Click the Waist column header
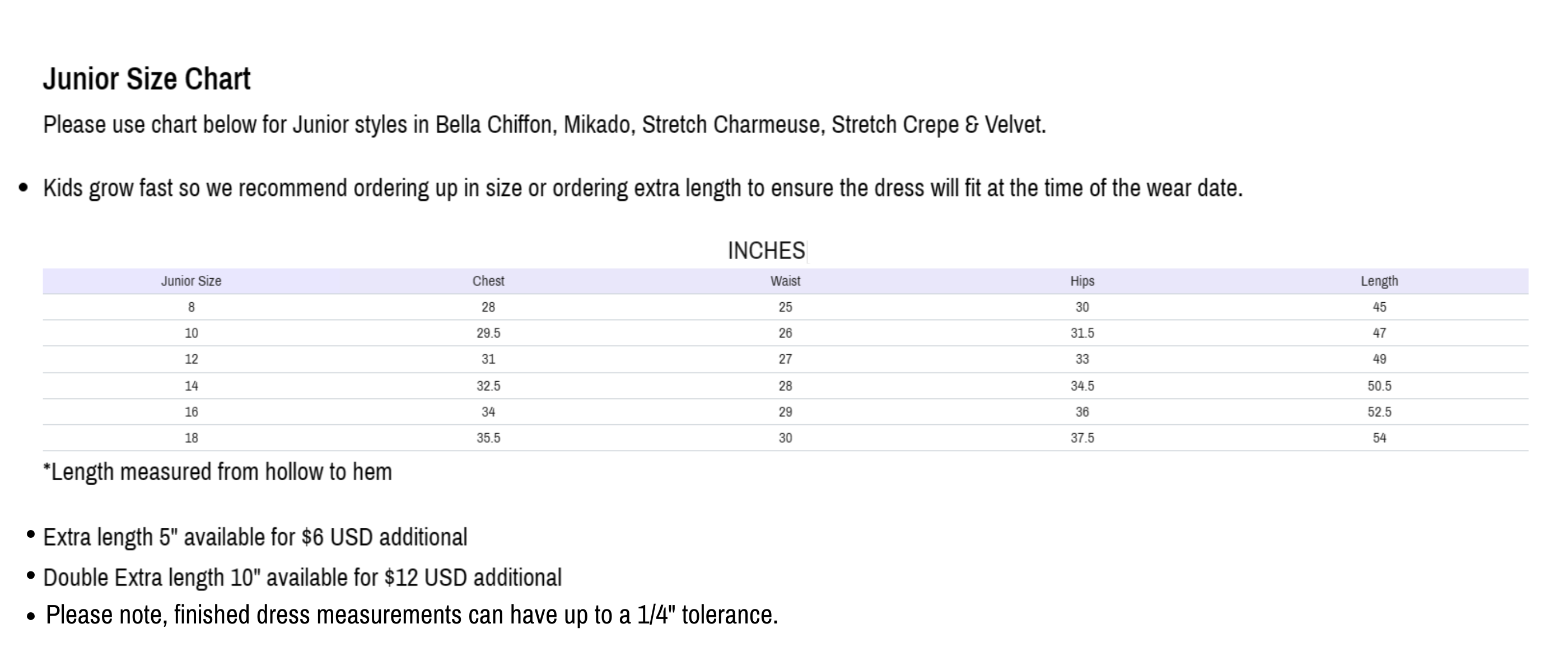 [x=785, y=281]
